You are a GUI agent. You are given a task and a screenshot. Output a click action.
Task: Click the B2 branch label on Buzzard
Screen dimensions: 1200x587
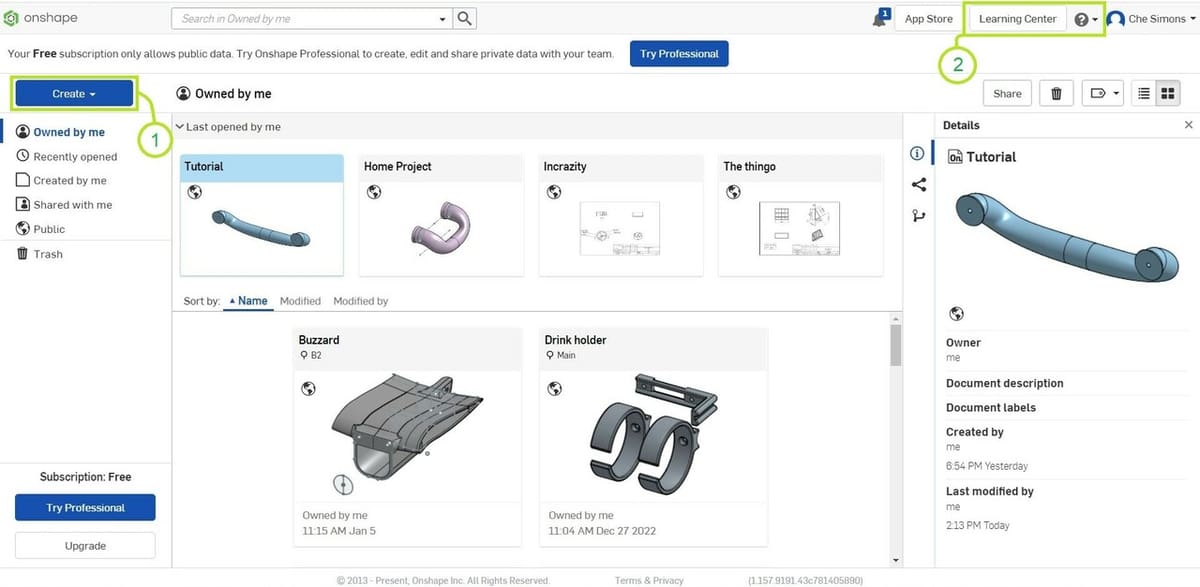coord(311,355)
